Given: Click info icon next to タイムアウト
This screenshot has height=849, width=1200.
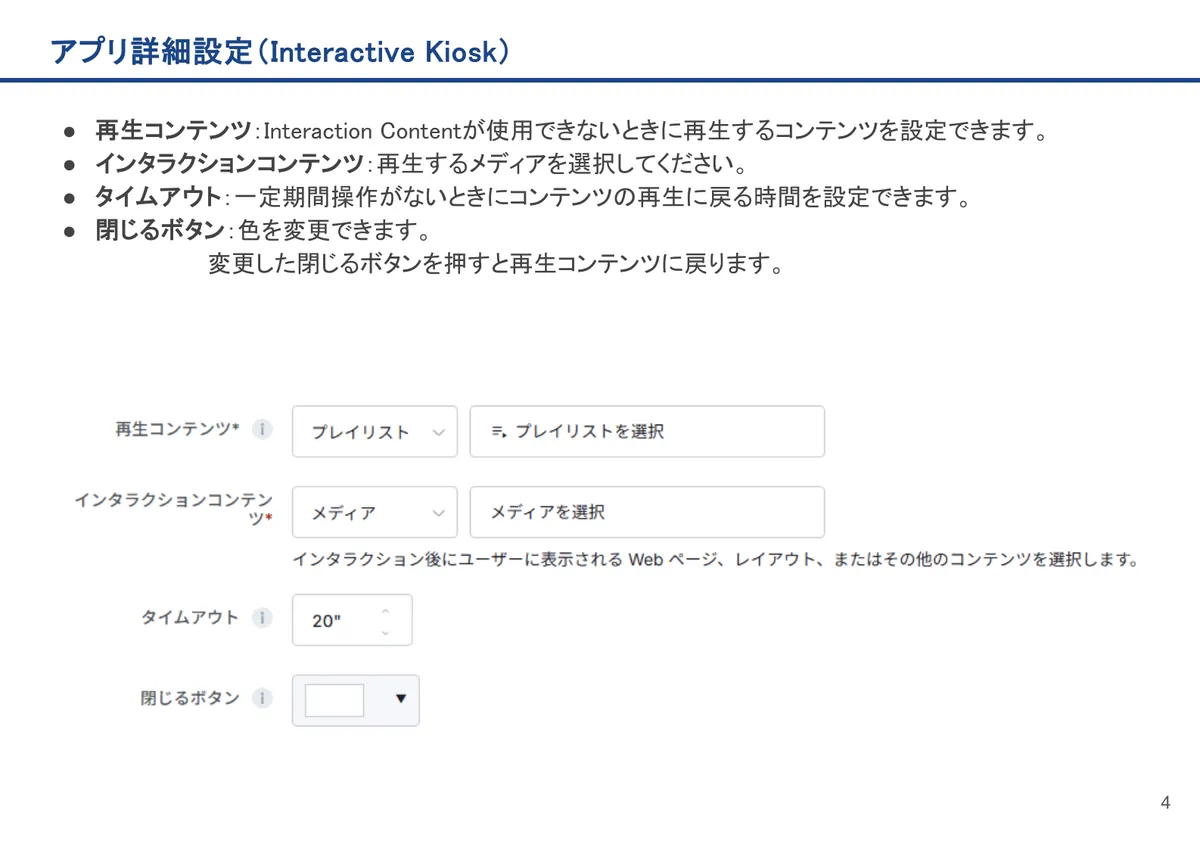Looking at the screenshot, I should pos(262,618).
